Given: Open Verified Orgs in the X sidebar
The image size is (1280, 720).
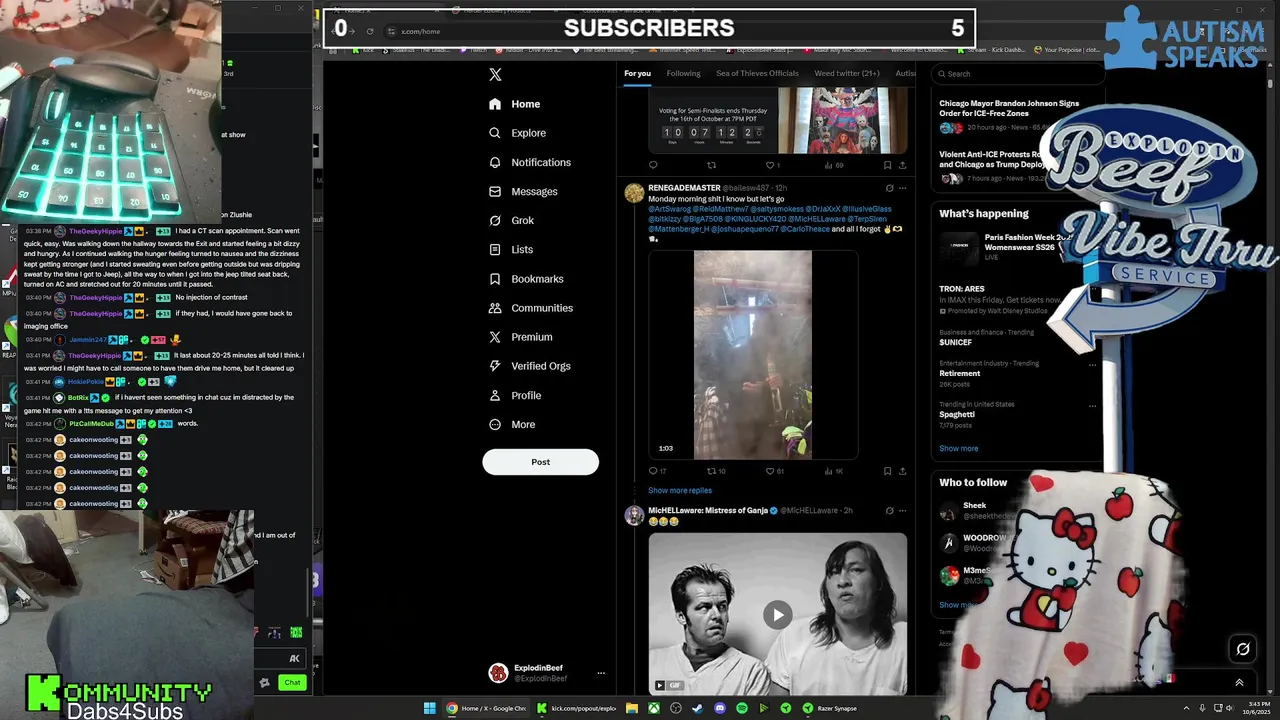Looking at the screenshot, I should [529, 366].
